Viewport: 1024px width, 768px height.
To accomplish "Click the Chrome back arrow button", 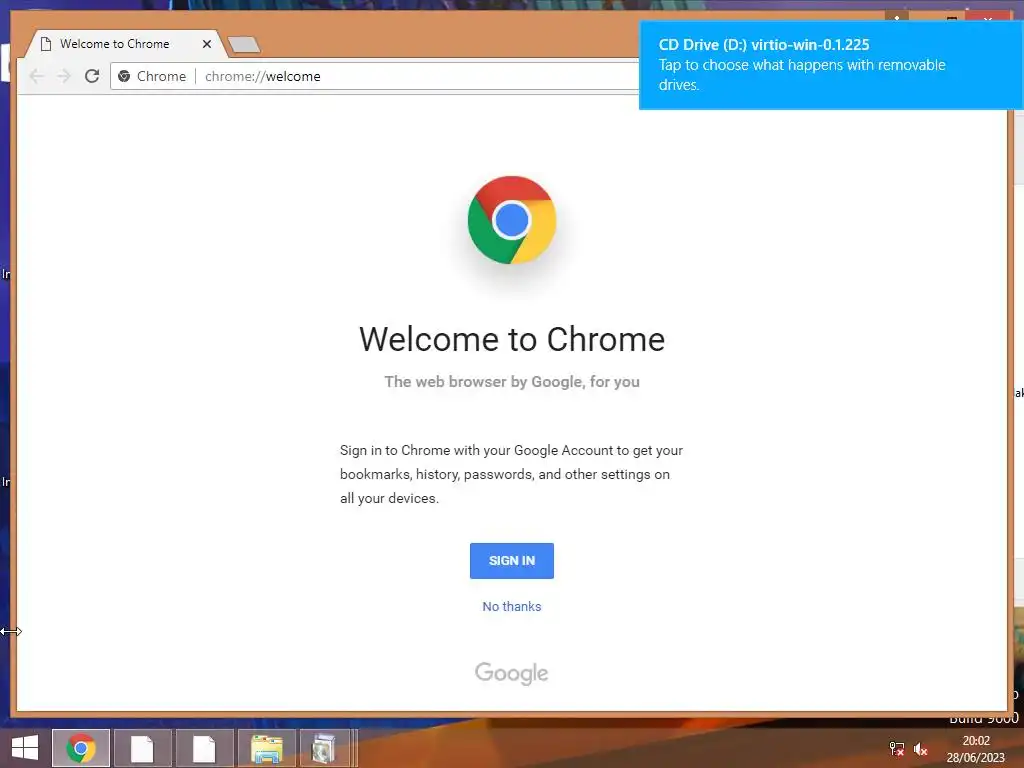I will coord(37,76).
